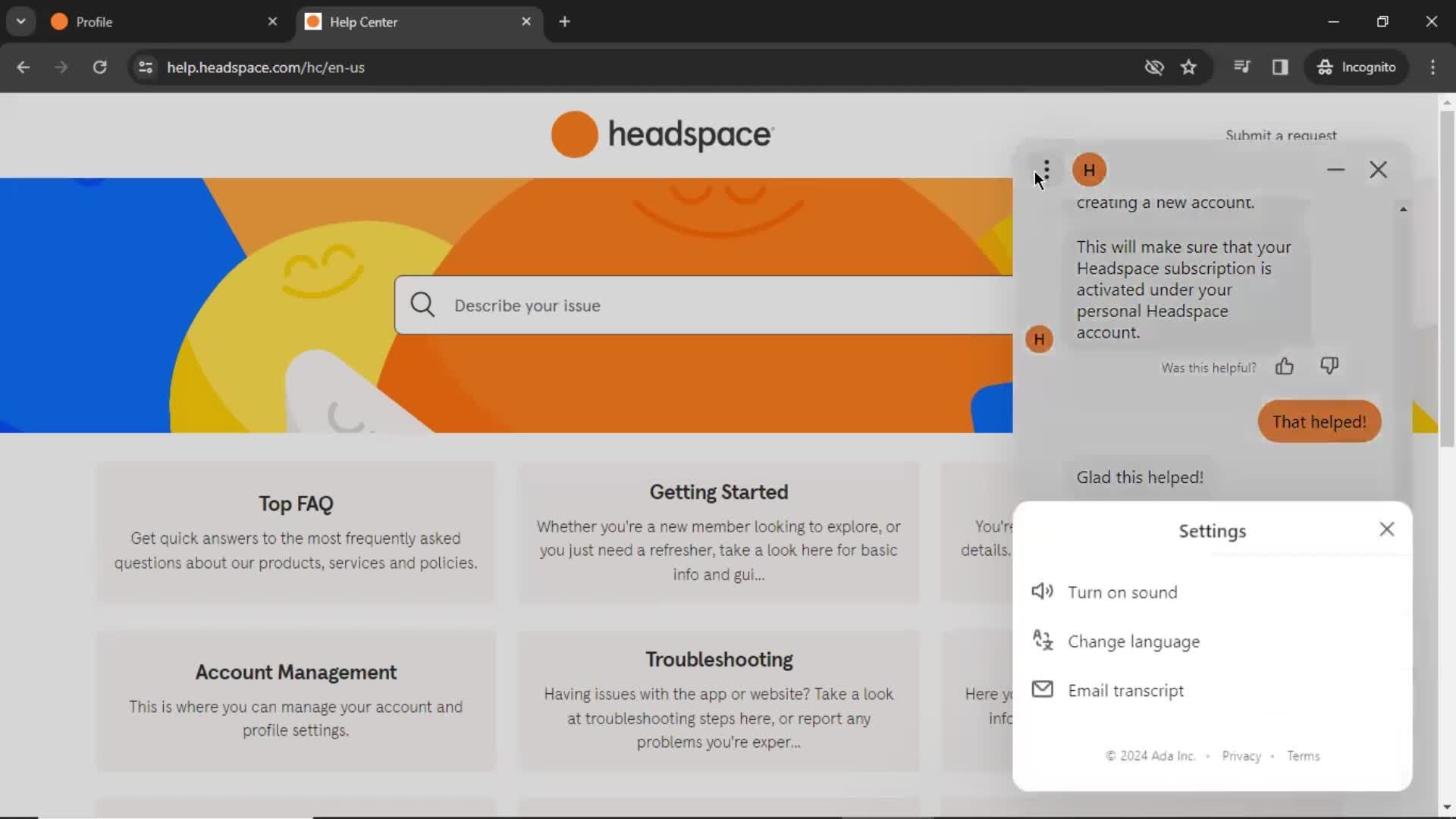Click the That helped! button

pyautogui.click(x=1318, y=421)
